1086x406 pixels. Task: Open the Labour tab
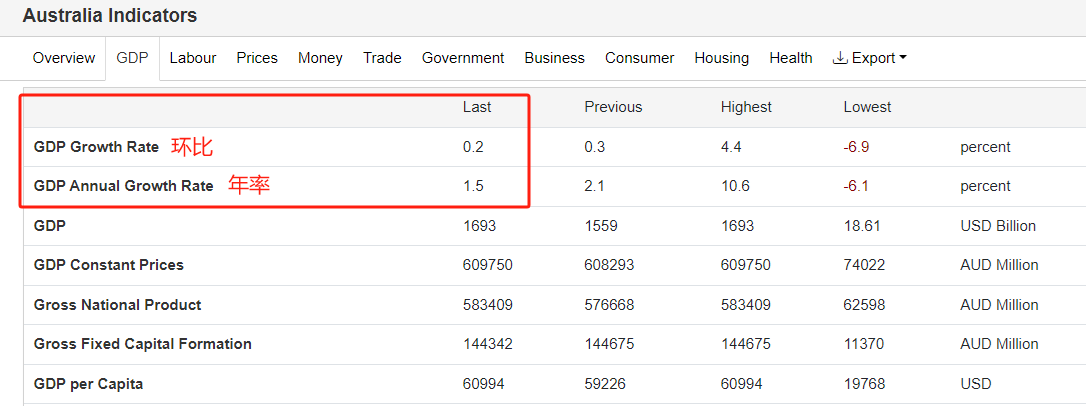(193, 58)
